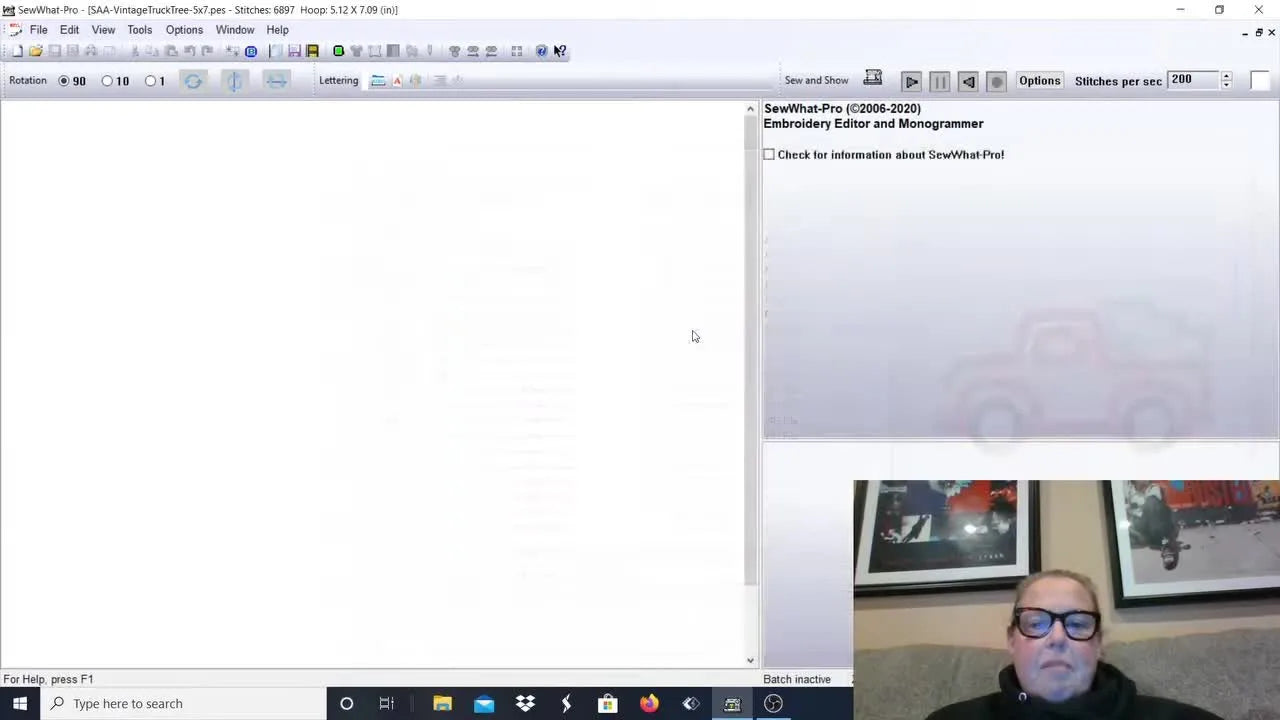This screenshot has height=720, width=1280.
Task: Click the Options button for Sew and Show
Action: (x=1039, y=81)
